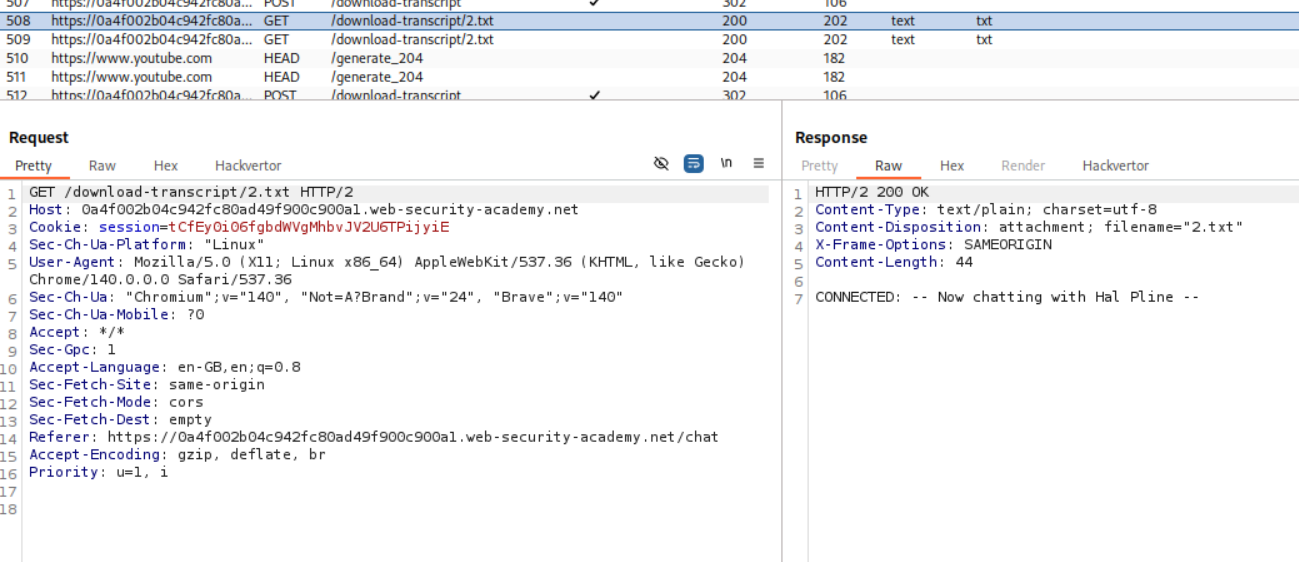Toggle the blue line wrap icon
Viewport: 1299px width, 562px height.
click(693, 164)
